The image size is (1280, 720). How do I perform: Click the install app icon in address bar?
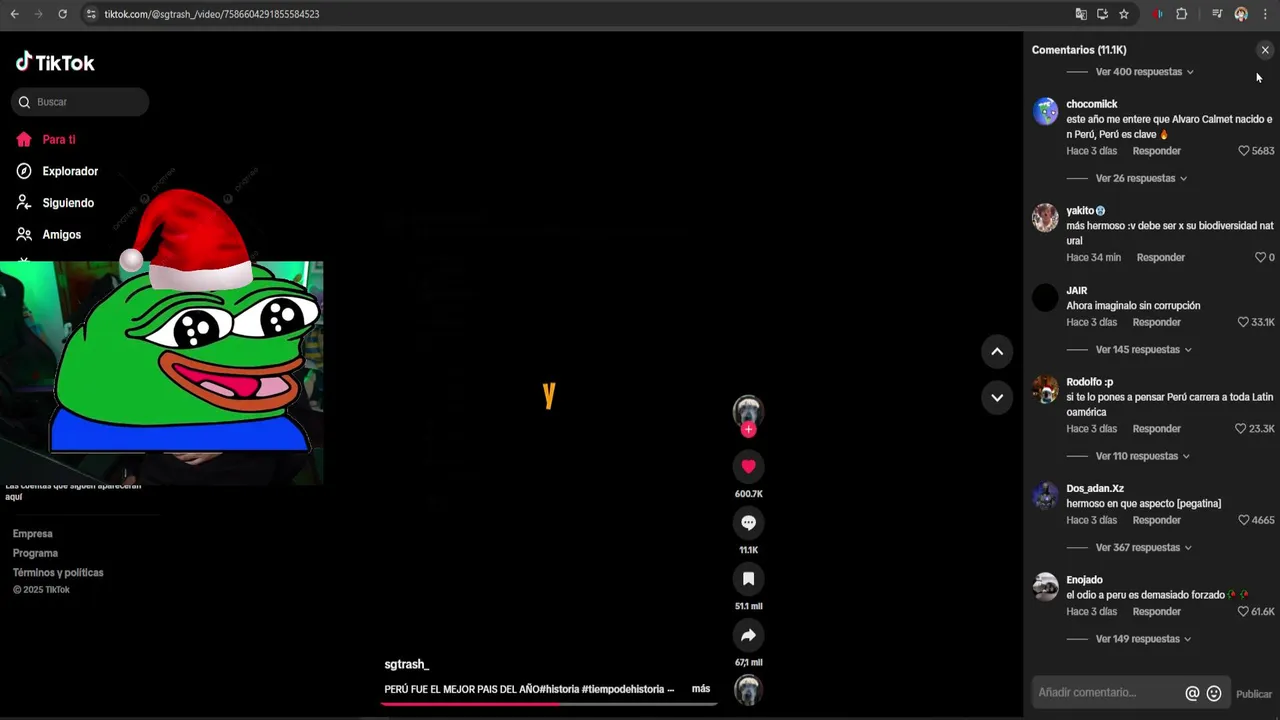click(x=1102, y=14)
